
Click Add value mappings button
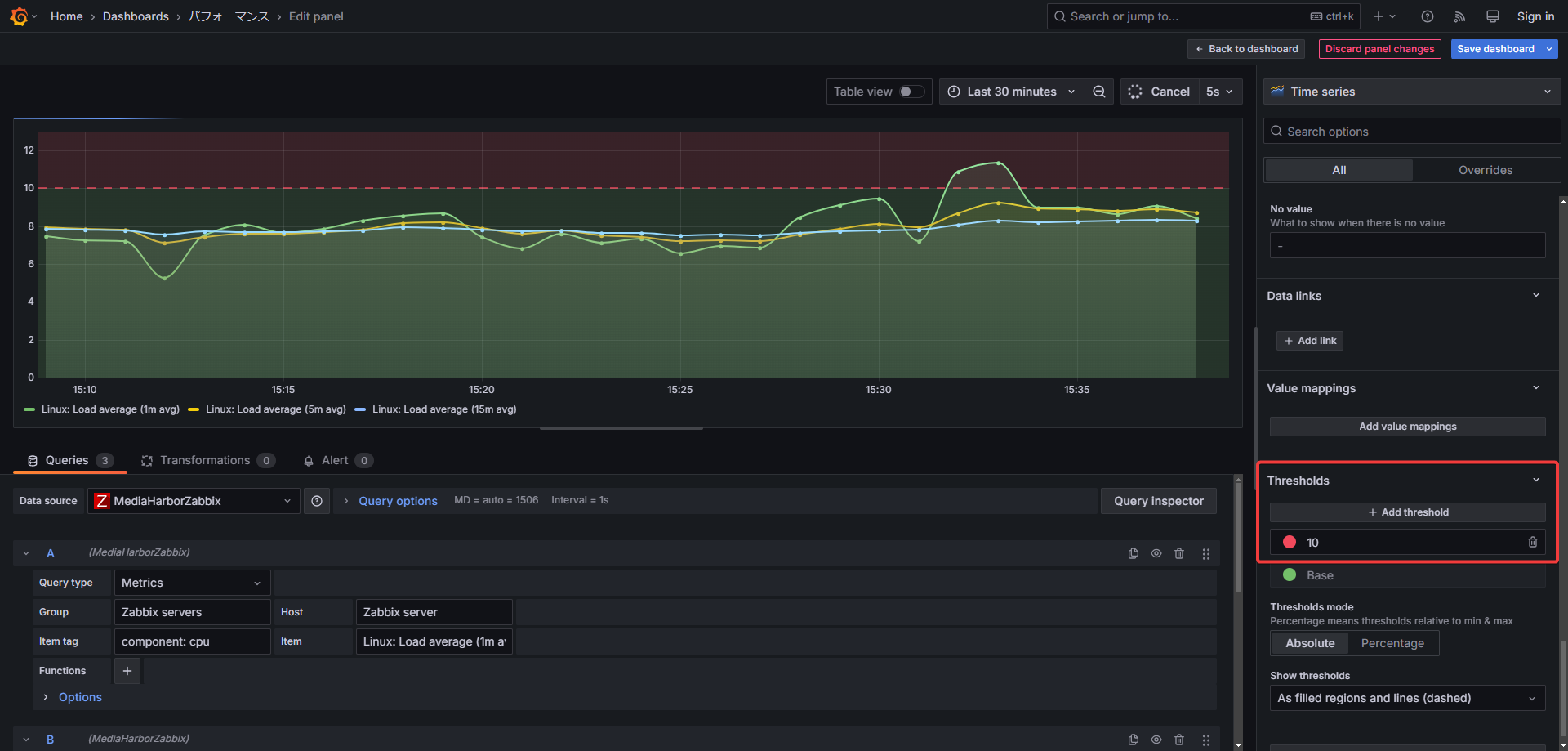click(x=1407, y=427)
